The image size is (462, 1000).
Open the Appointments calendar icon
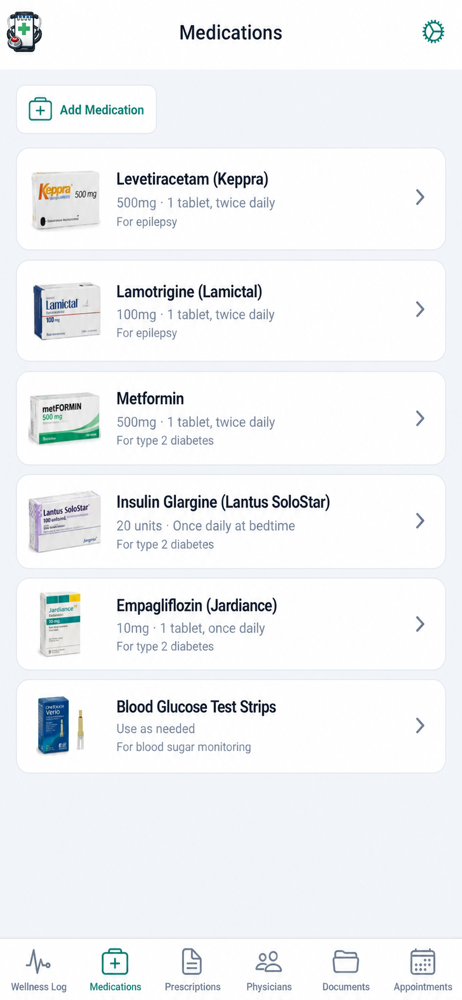coord(422,961)
